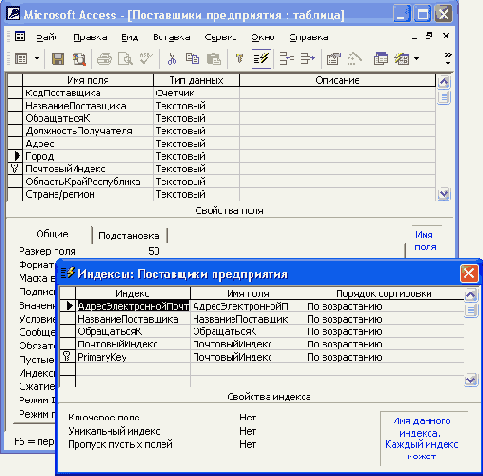Click the Spelling check toolbar icon
Image resolution: width=483 pixels, height=476 pixels.
tap(146, 59)
